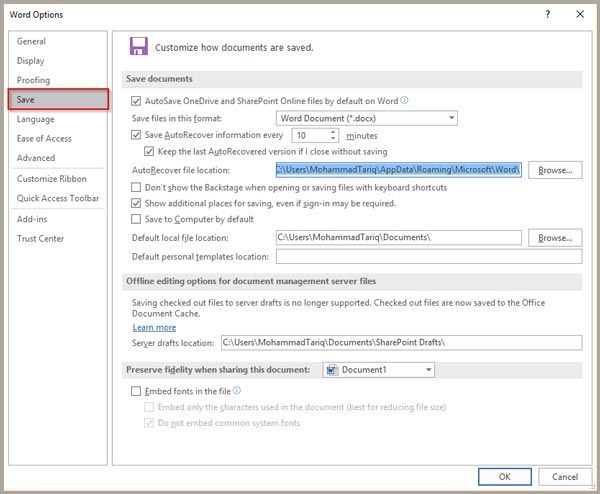Click the purple floppy disk save icon
600x494 pixels.
(x=139, y=46)
